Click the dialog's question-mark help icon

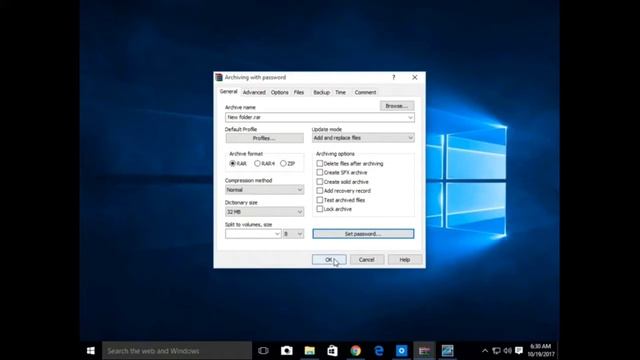tap(393, 77)
